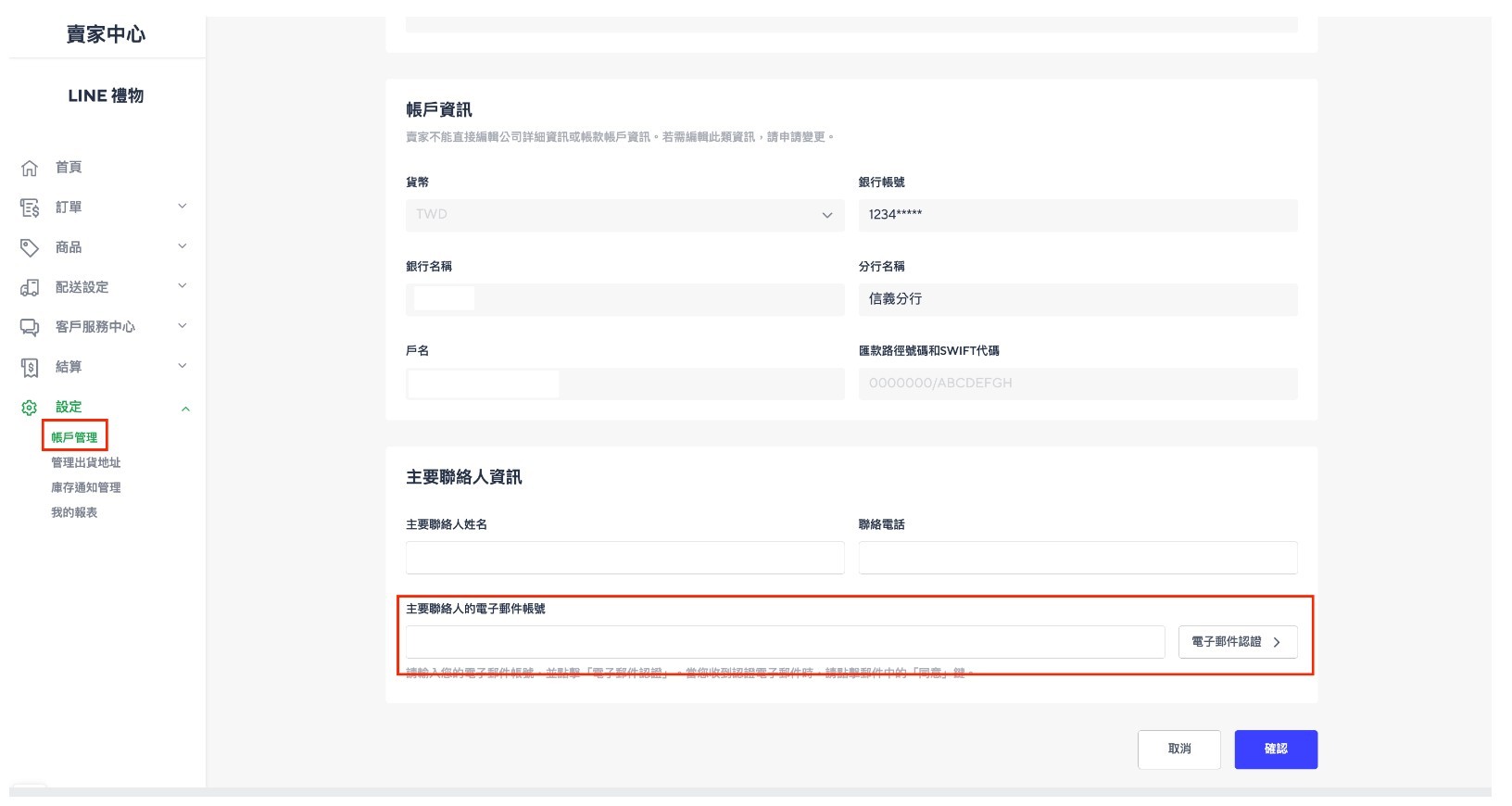Open 帳戶管理 in settings submenu
The width and height of the screenshot is (1512, 806).
point(74,437)
